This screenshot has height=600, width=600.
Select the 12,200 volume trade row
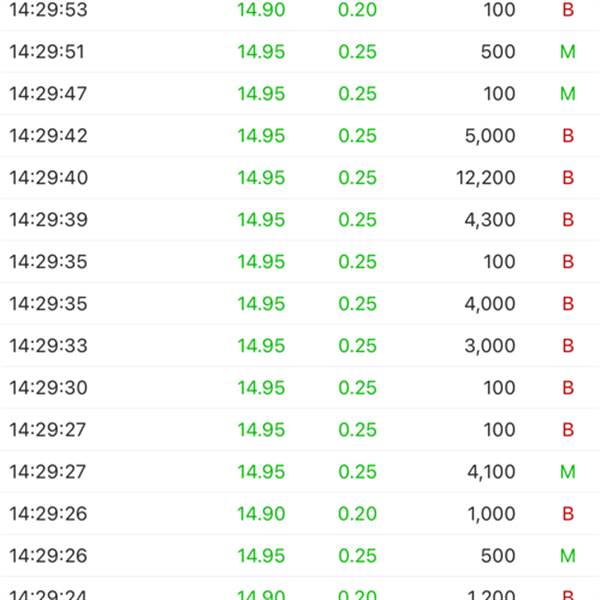(300, 178)
